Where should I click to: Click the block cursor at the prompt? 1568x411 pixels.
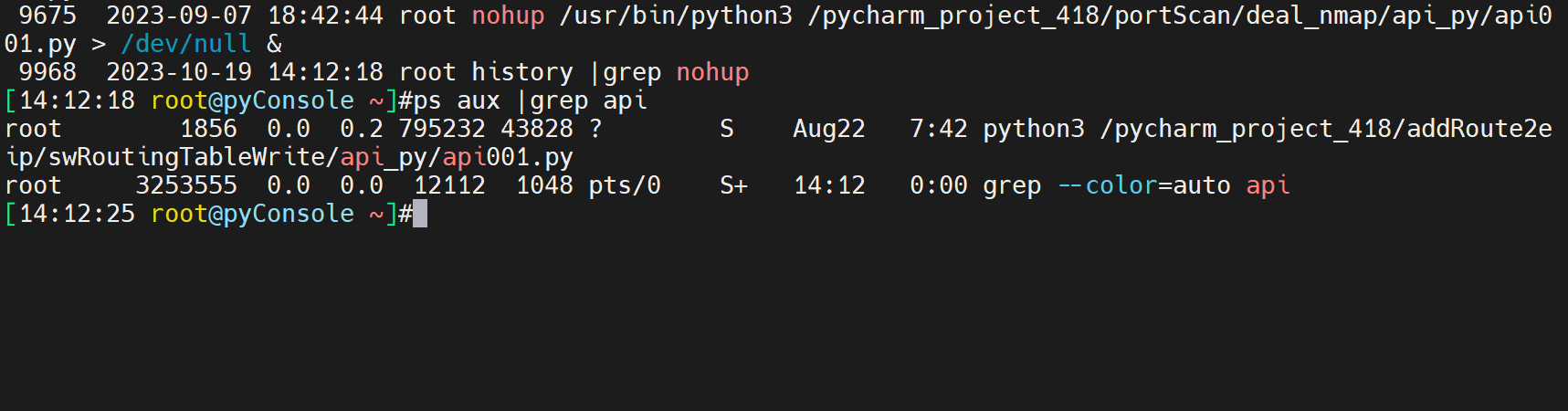tap(420, 215)
